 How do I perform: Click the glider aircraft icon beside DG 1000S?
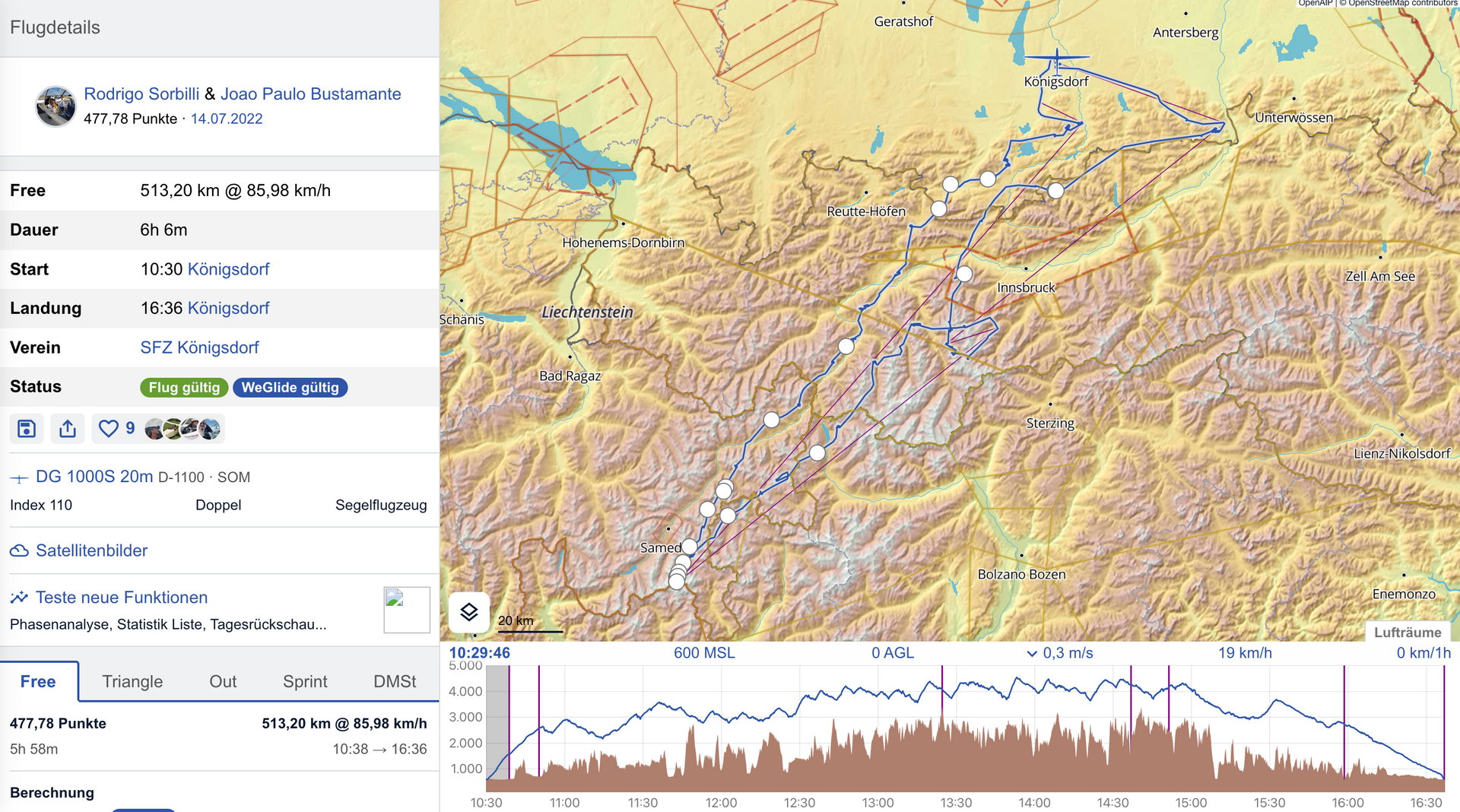pos(19,478)
